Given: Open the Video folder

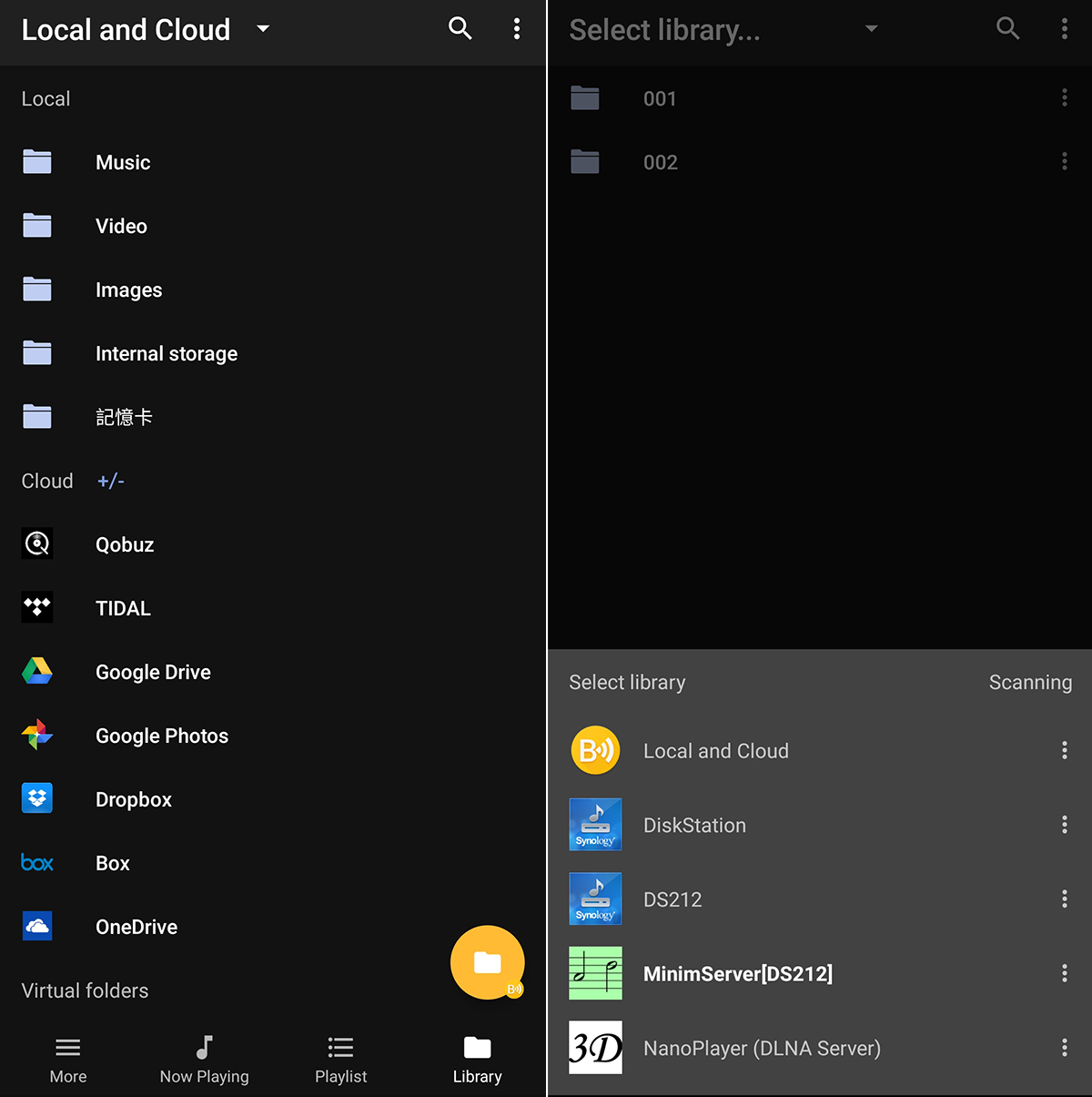Looking at the screenshot, I should tap(273, 226).
